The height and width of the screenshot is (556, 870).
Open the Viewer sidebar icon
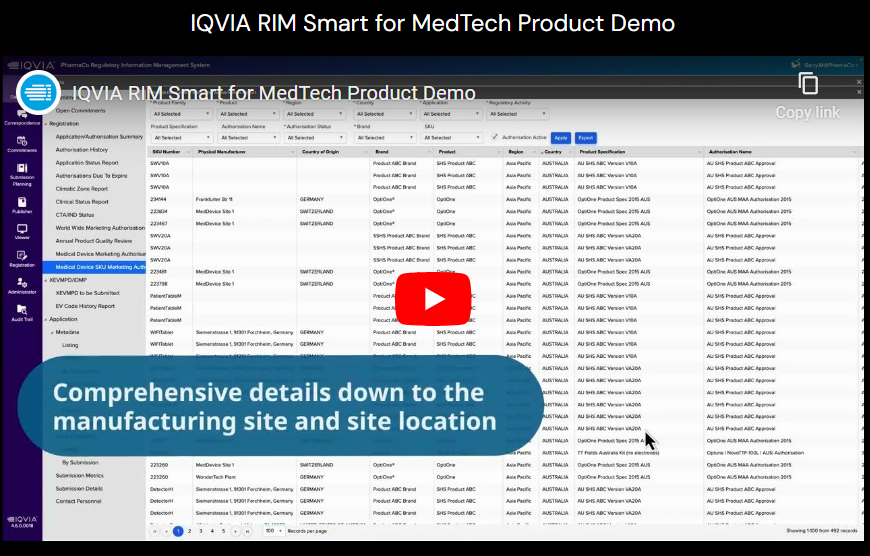tap(21, 232)
